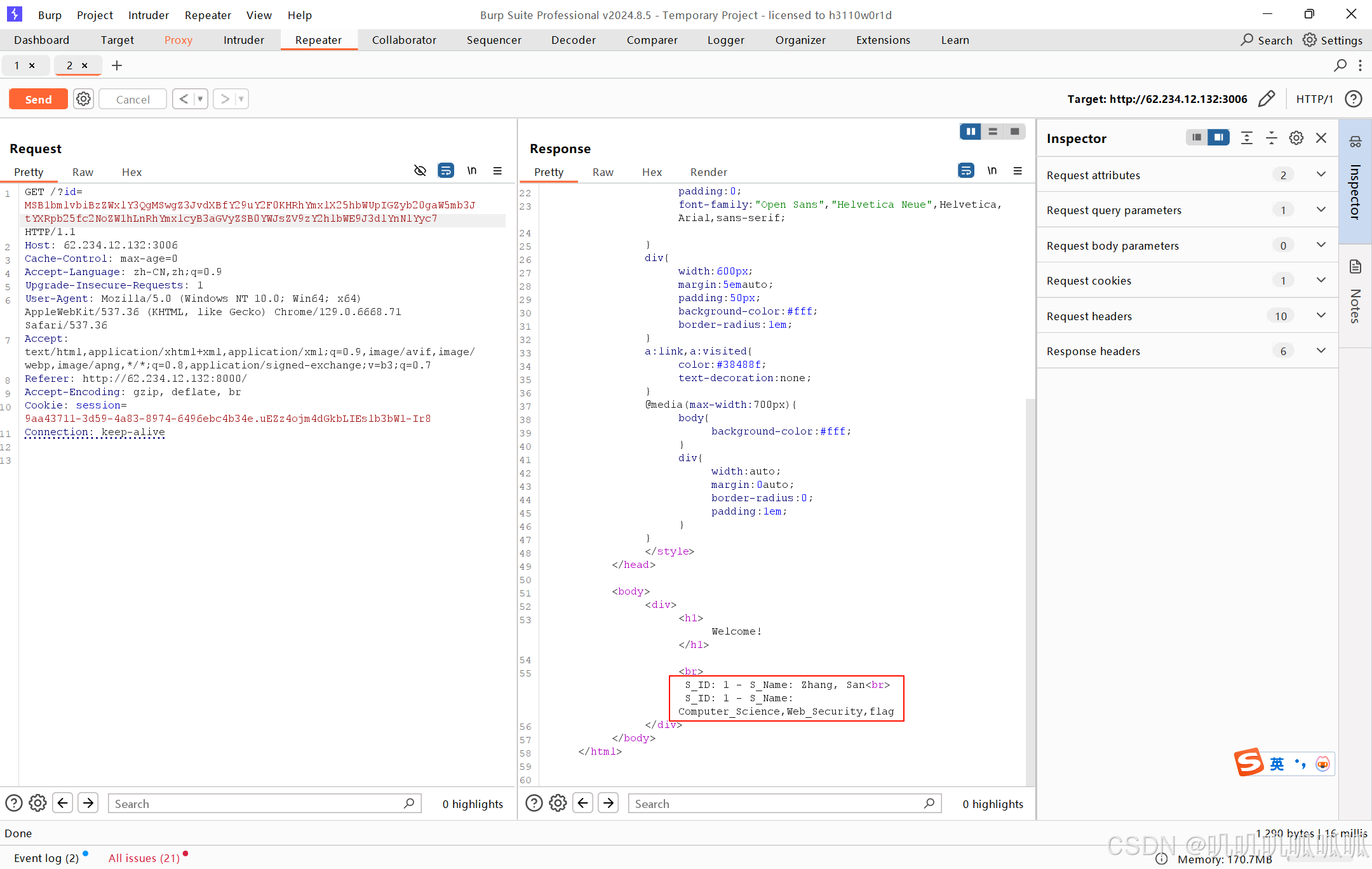This screenshot has width=1372, height=869.
Task: Expand the Request headers section
Action: pos(1321,316)
